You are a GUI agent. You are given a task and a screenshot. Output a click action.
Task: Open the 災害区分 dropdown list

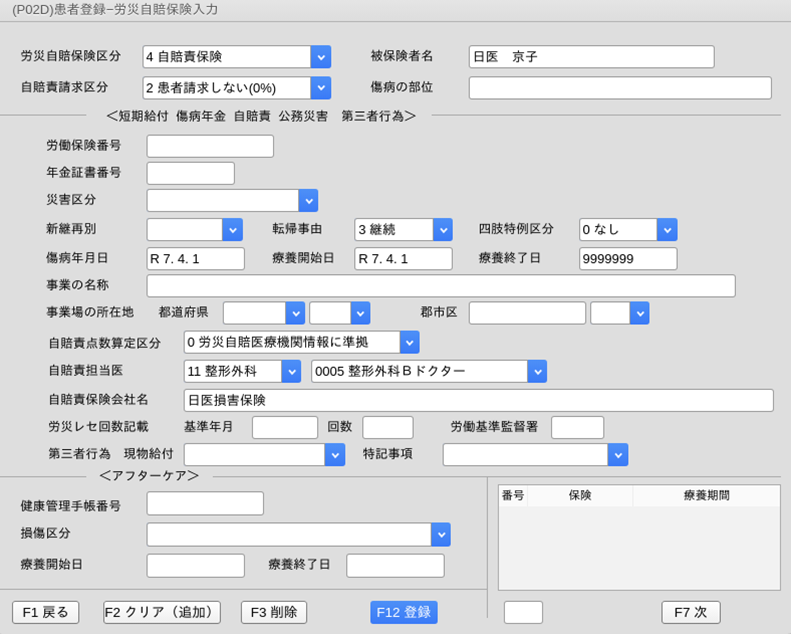point(308,201)
